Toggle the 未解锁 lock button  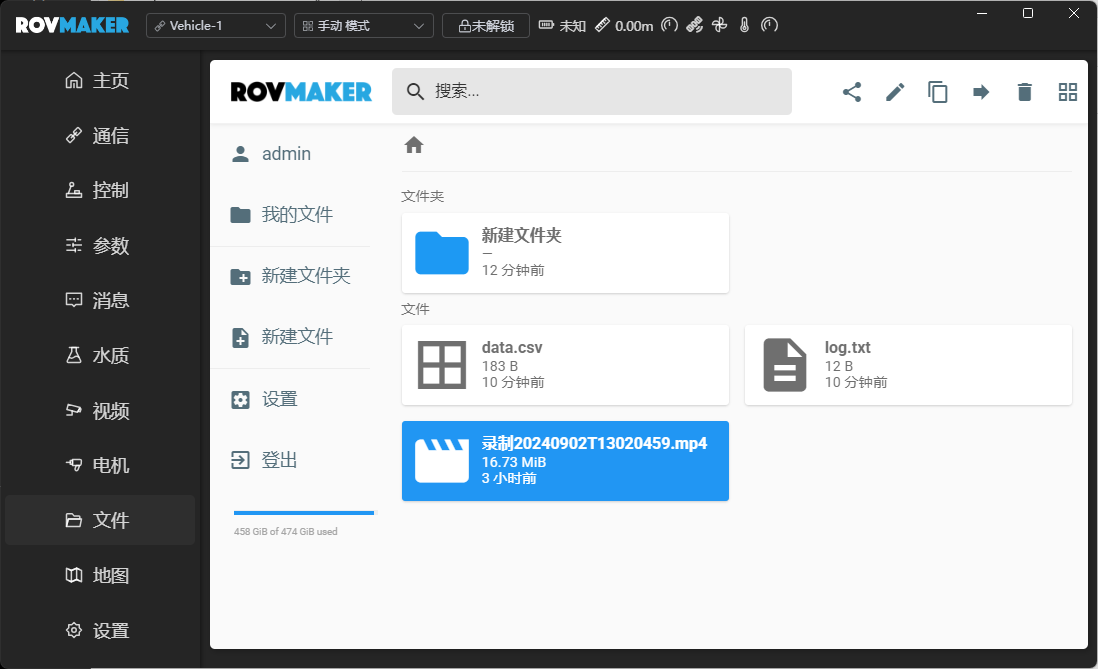pos(486,25)
